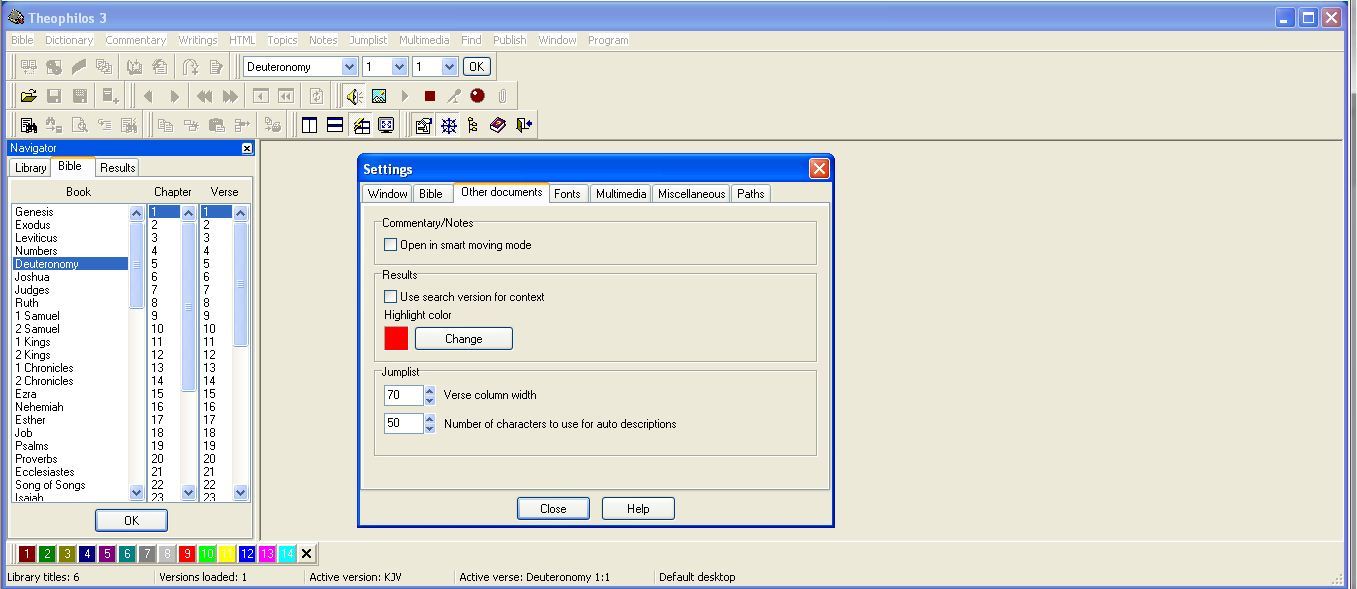Expand the toolbar verse number dropdown
The width and height of the screenshot is (1357, 589).
pos(449,67)
